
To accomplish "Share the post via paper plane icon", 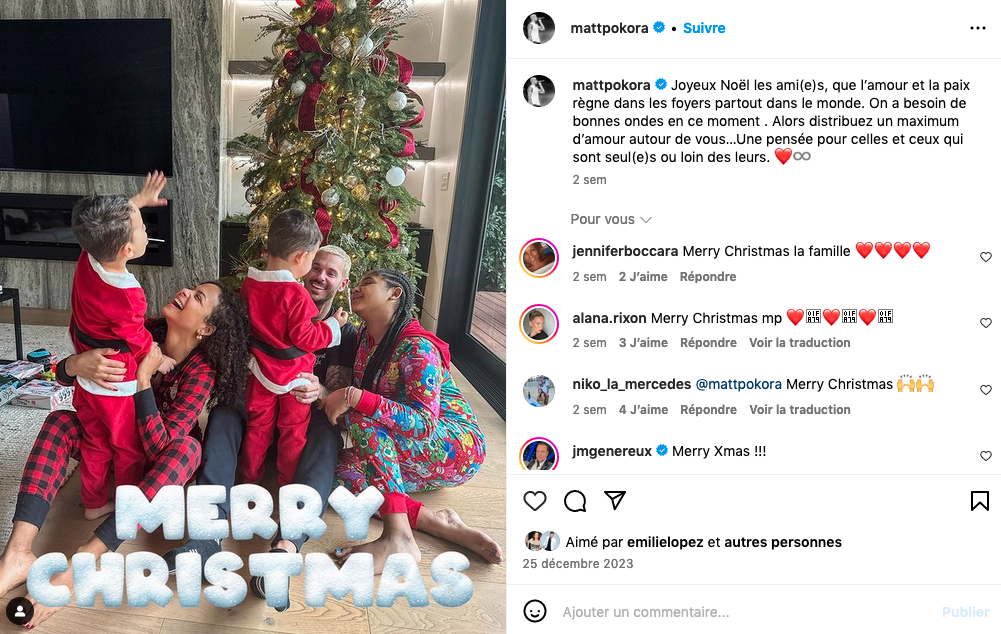I will pyautogui.click(x=615, y=501).
